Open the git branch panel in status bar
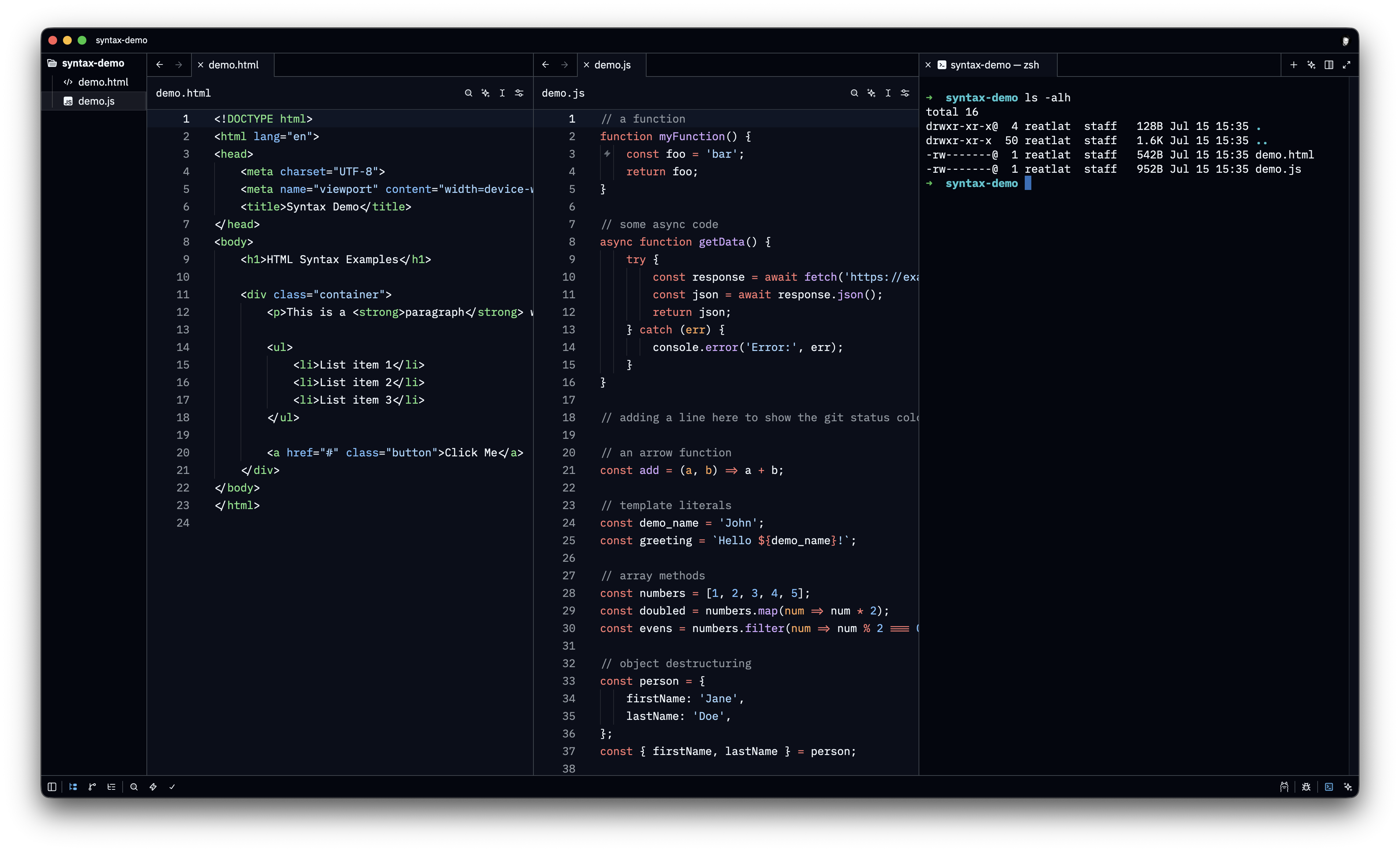This screenshot has width=1400, height=852. coord(92,787)
